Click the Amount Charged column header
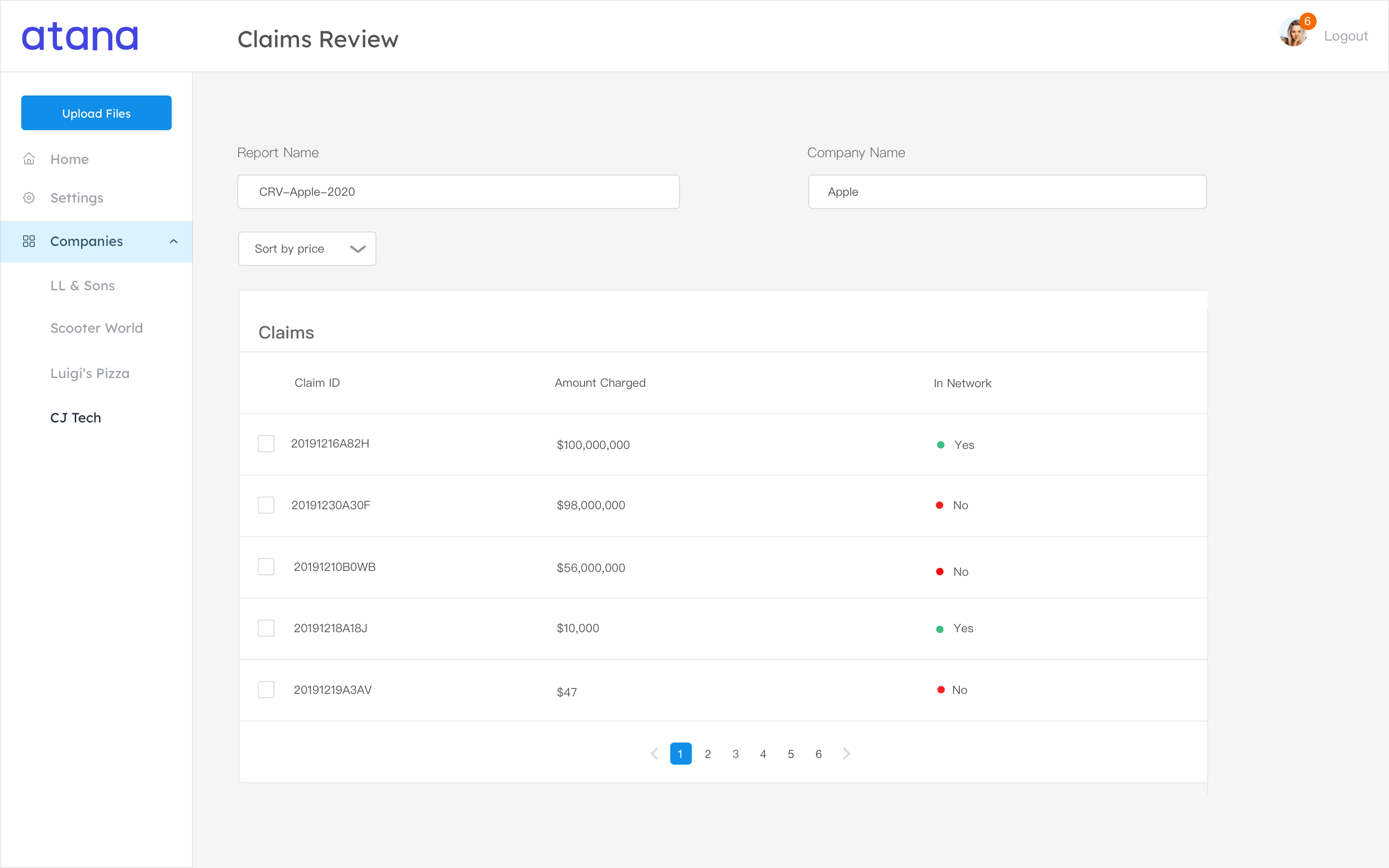1389x868 pixels. [x=600, y=383]
